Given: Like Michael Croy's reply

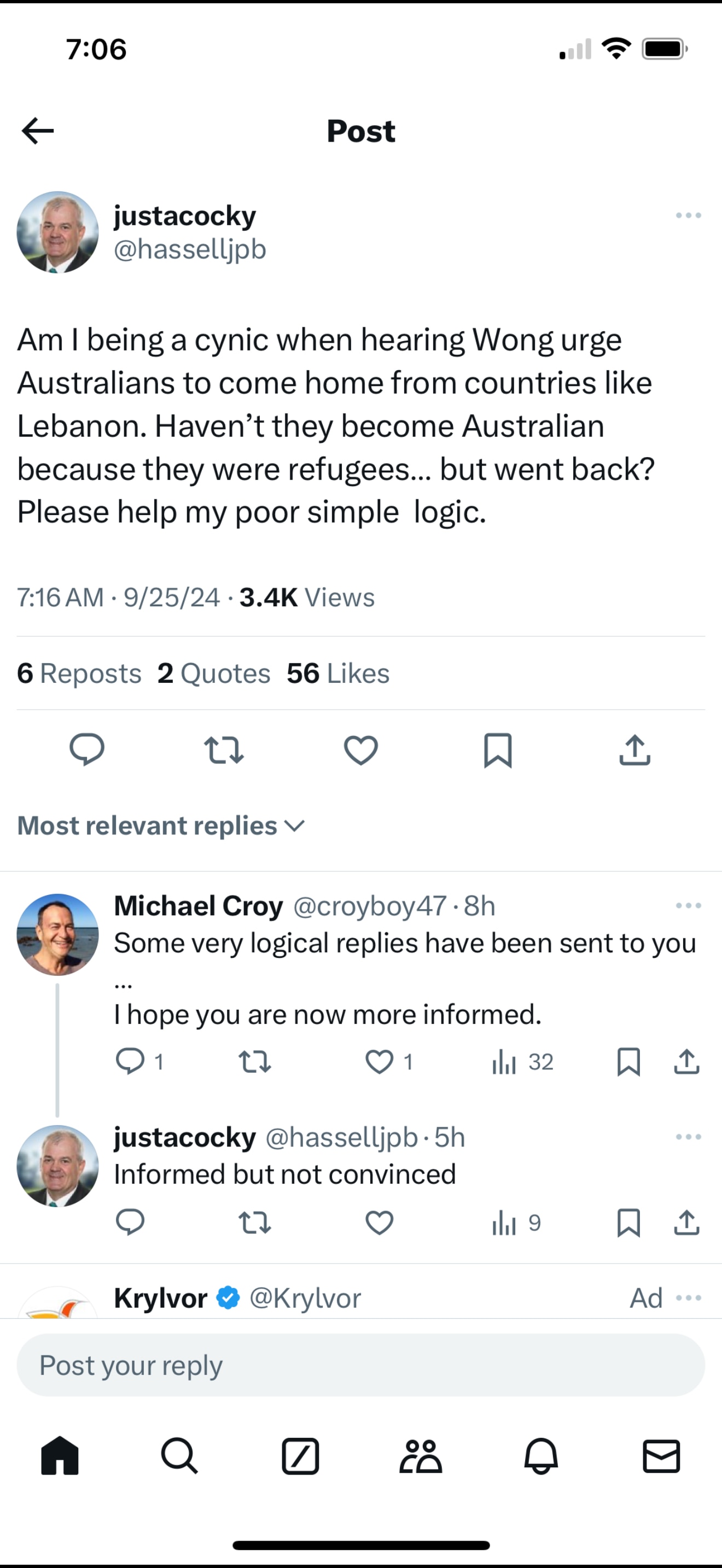Looking at the screenshot, I should 380,1062.
